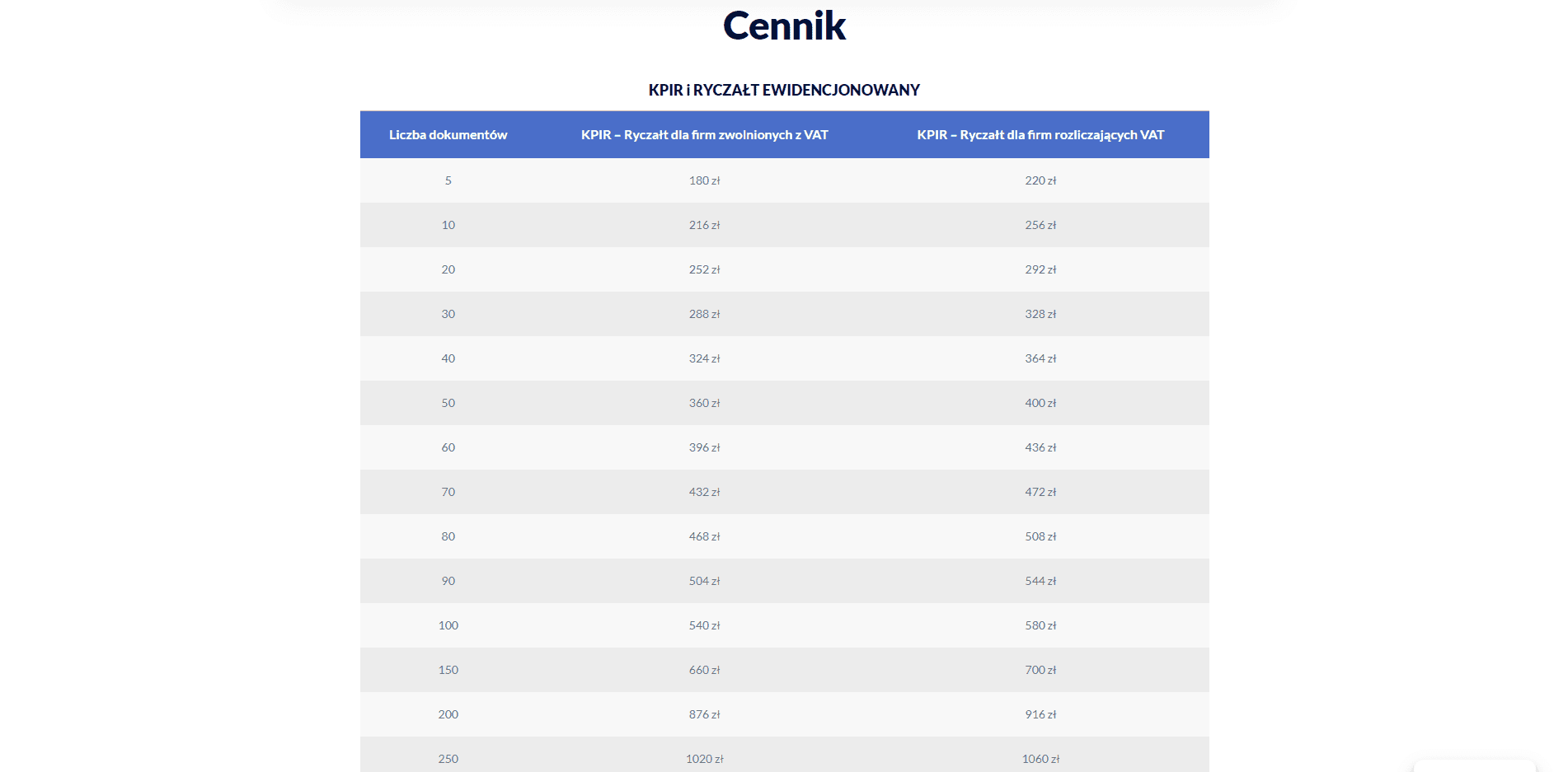Click the Cennik page heading
Image resolution: width=1568 pixels, height=772 pixels.
coord(784,26)
